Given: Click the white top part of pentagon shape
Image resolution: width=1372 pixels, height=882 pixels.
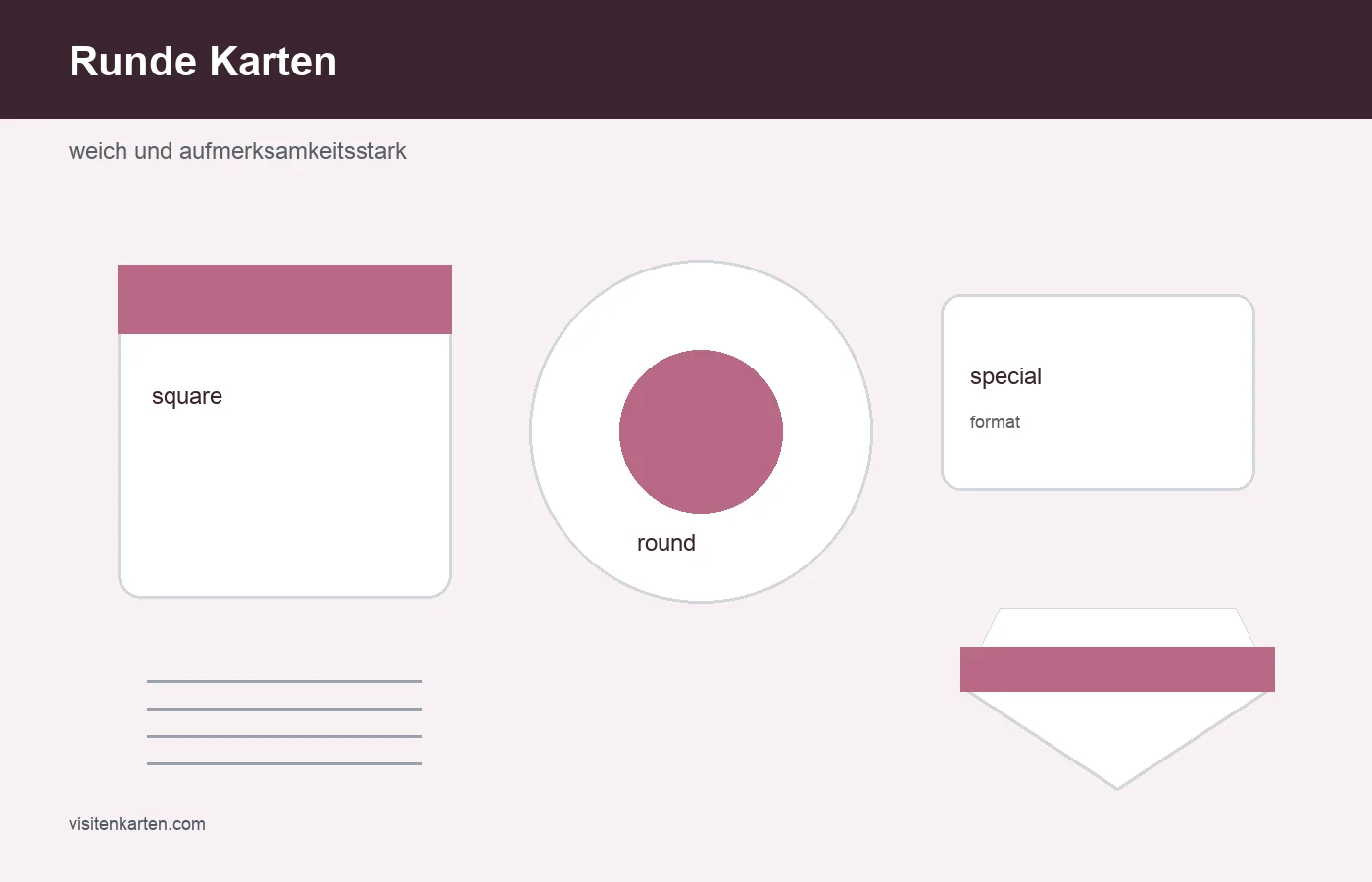Looking at the screenshot, I should (1117, 627).
